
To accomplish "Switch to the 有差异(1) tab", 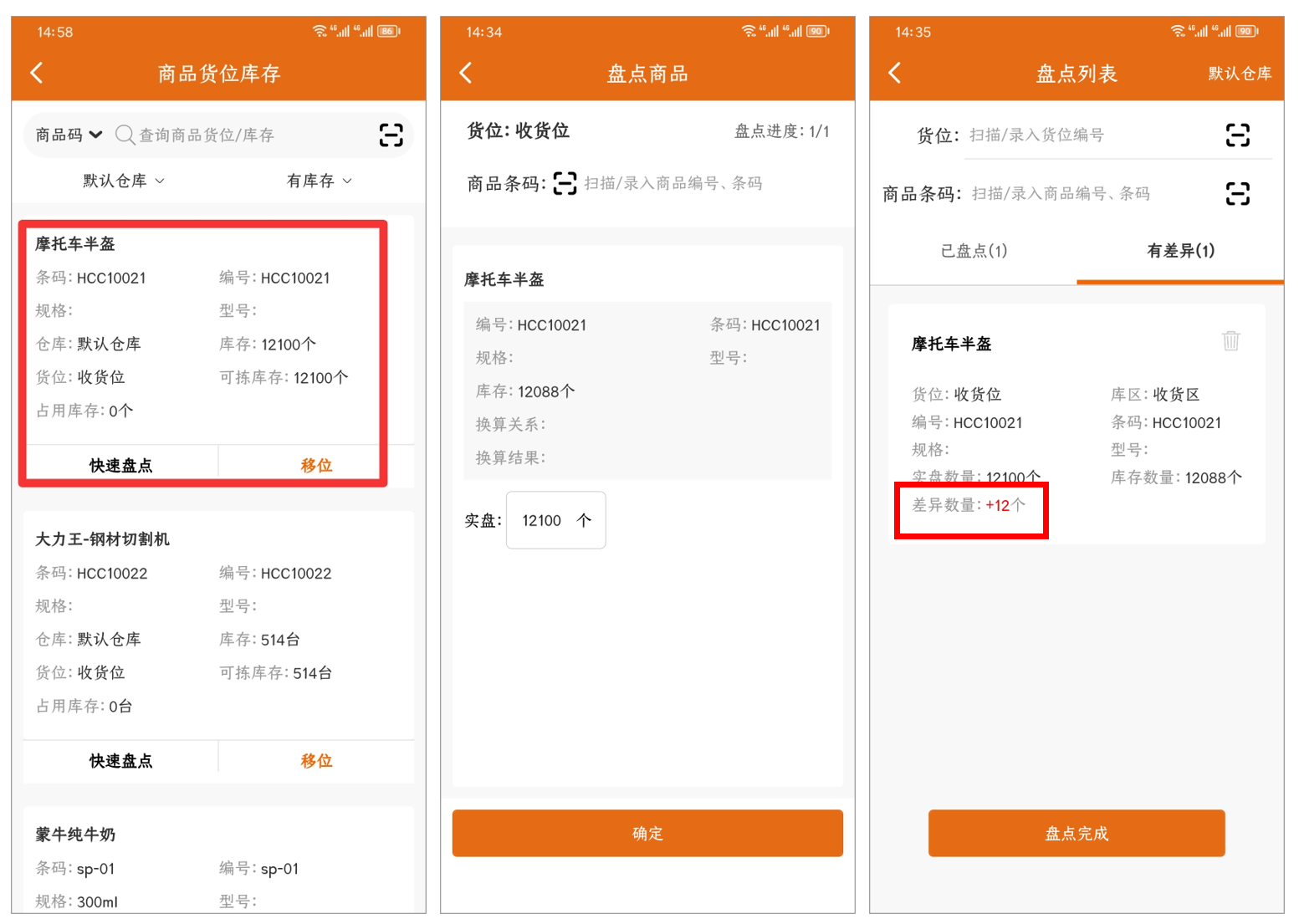I will click(x=1180, y=251).
